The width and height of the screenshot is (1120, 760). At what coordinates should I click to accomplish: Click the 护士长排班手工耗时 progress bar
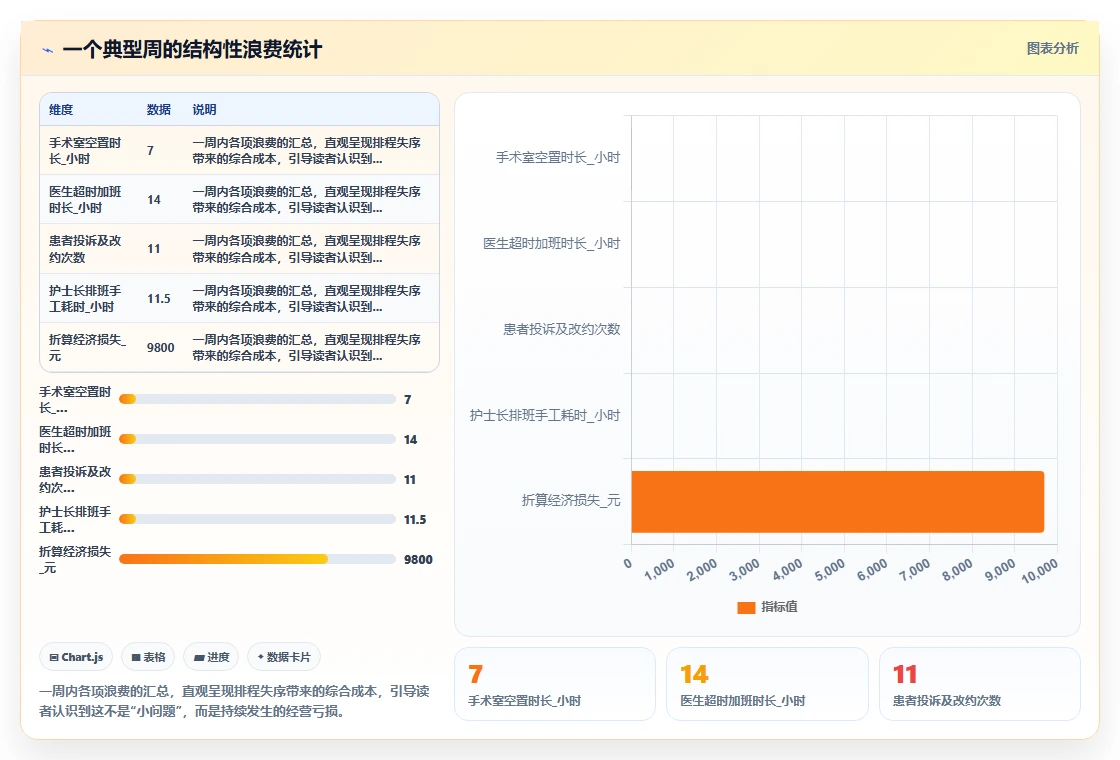(x=257, y=519)
